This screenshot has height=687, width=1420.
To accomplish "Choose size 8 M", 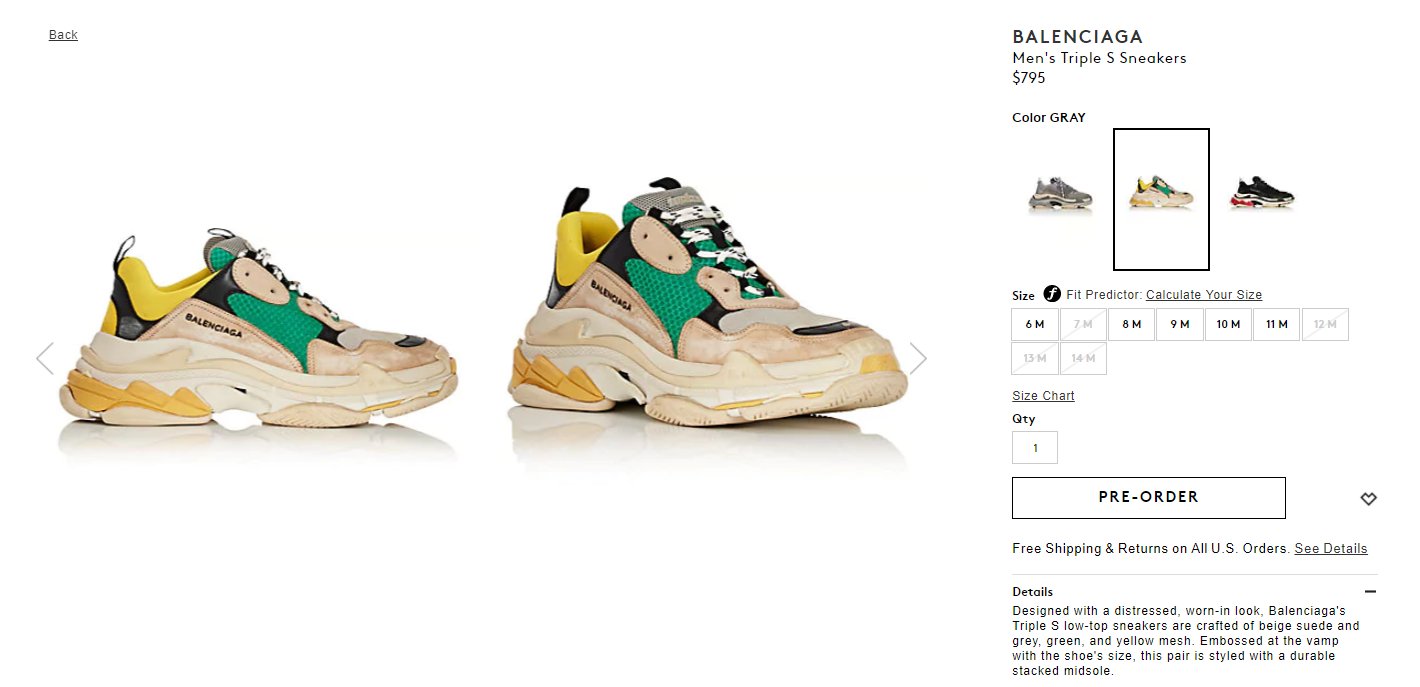I will tap(1131, 324).
